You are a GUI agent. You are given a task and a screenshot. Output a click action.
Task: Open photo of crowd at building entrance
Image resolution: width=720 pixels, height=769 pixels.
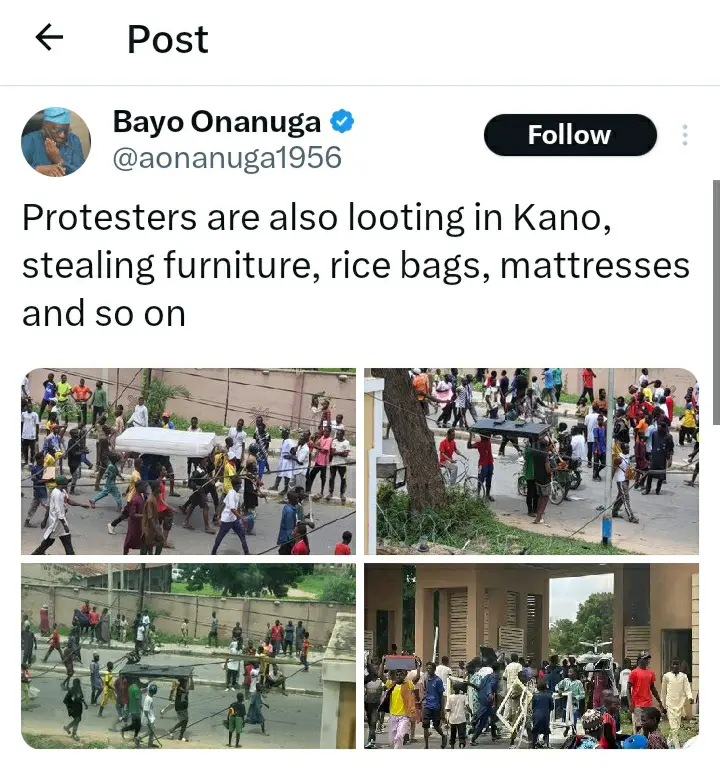(x=531, y=656)
